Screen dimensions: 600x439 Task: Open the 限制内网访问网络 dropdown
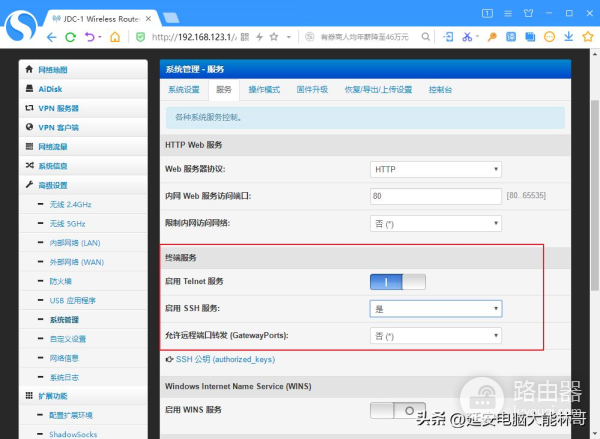(x=435, y=222)
